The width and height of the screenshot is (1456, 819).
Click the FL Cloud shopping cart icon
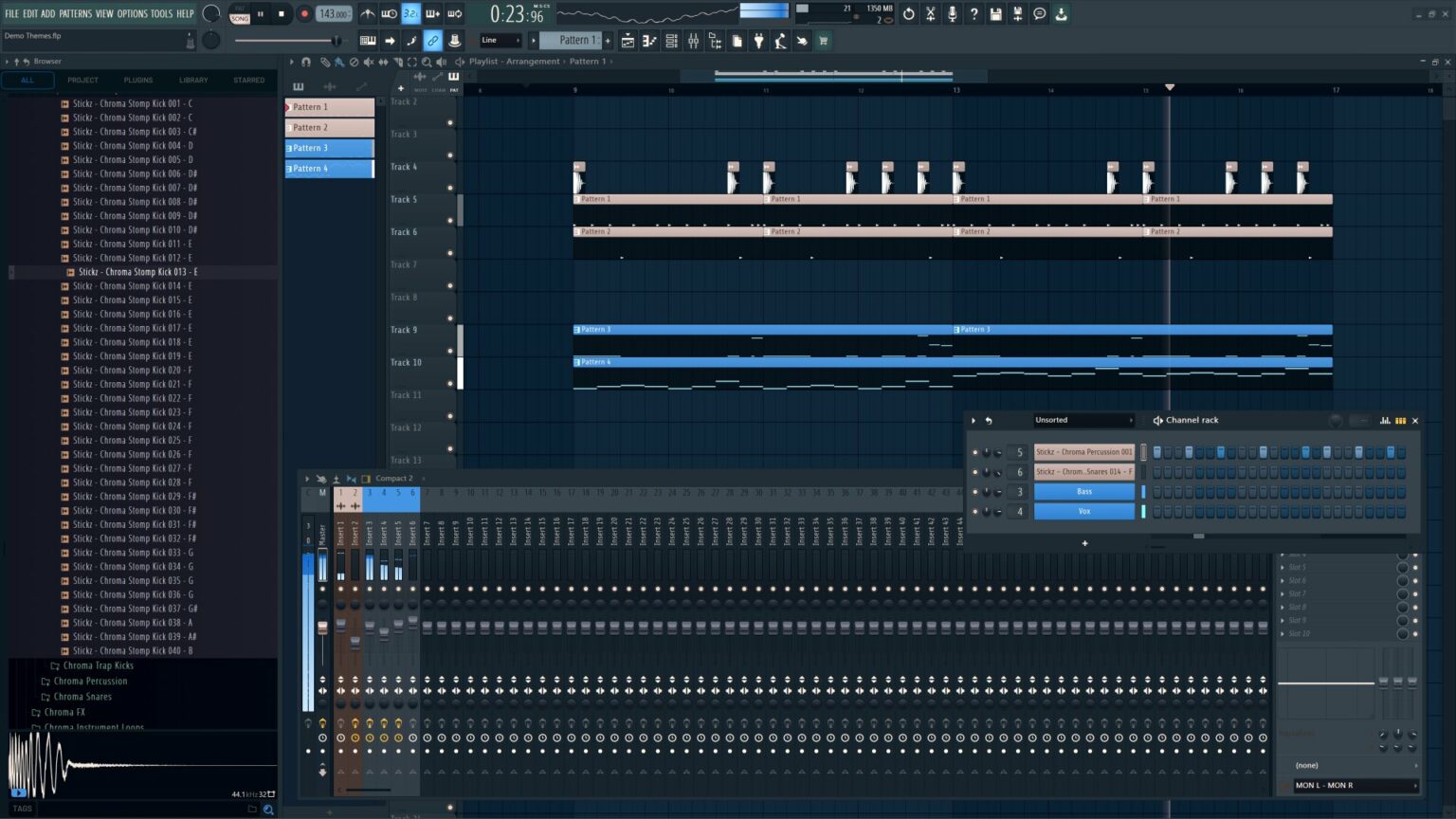(822, 40)
